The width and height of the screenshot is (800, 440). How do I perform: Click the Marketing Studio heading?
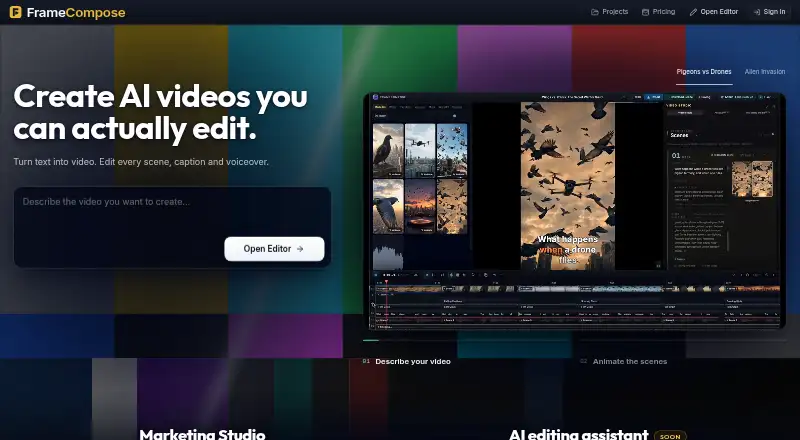[203, 434]
